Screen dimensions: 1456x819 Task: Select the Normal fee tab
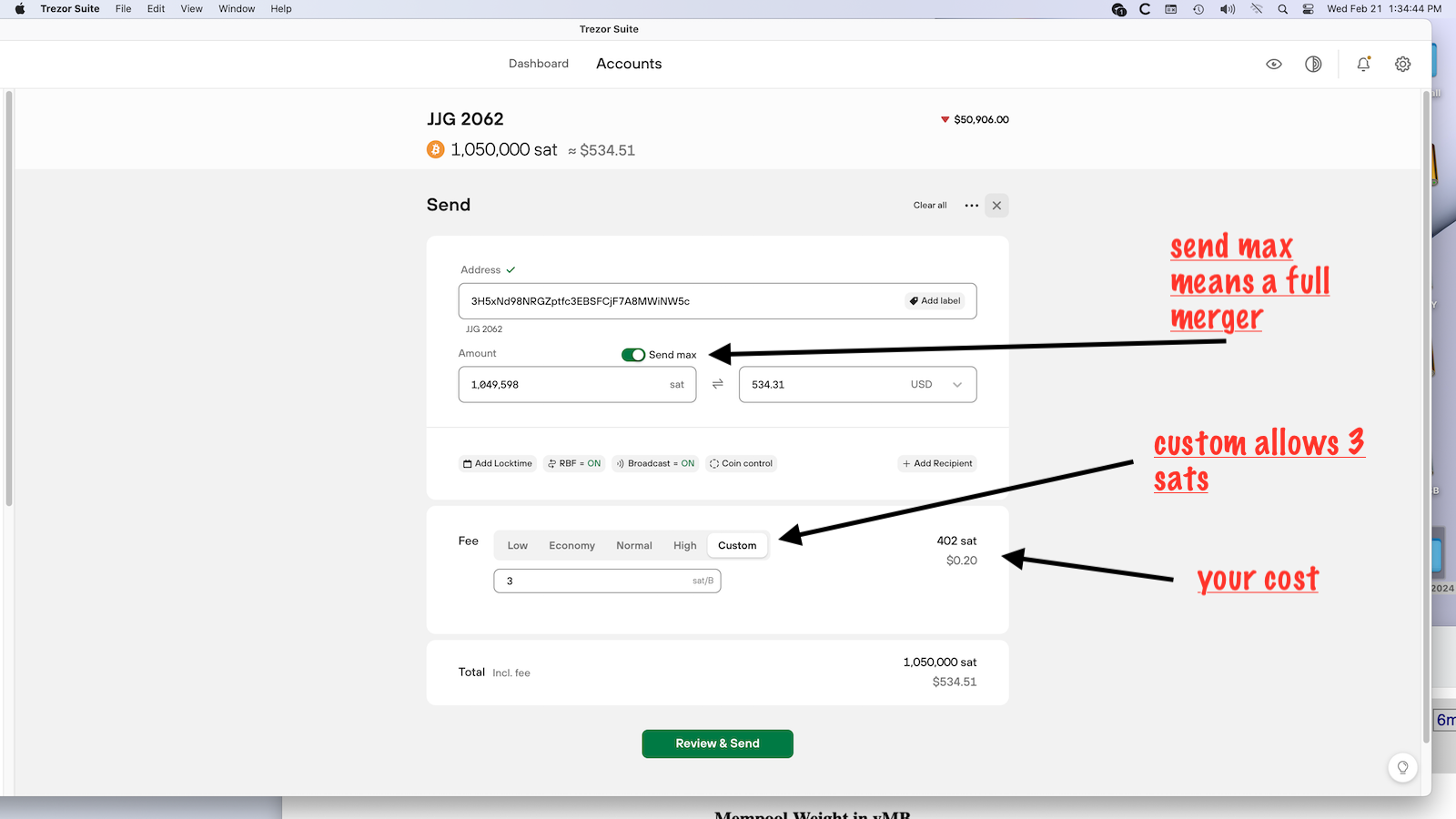point(634,546)
